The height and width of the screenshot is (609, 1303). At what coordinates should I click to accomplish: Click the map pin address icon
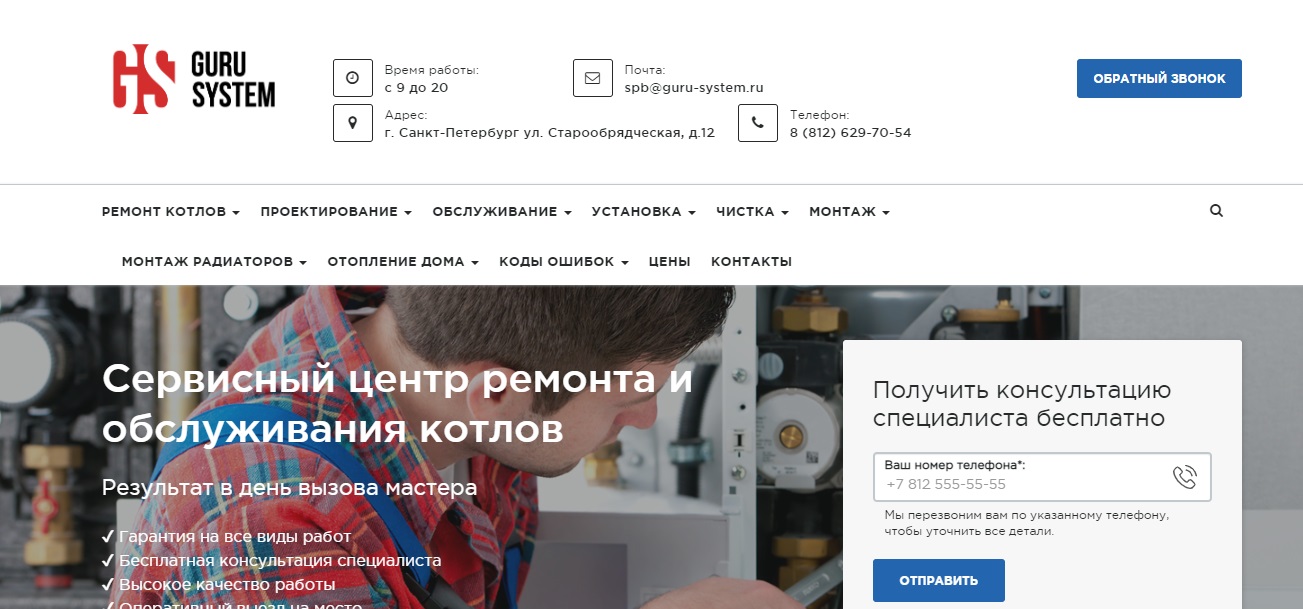(x=352, y=123)
